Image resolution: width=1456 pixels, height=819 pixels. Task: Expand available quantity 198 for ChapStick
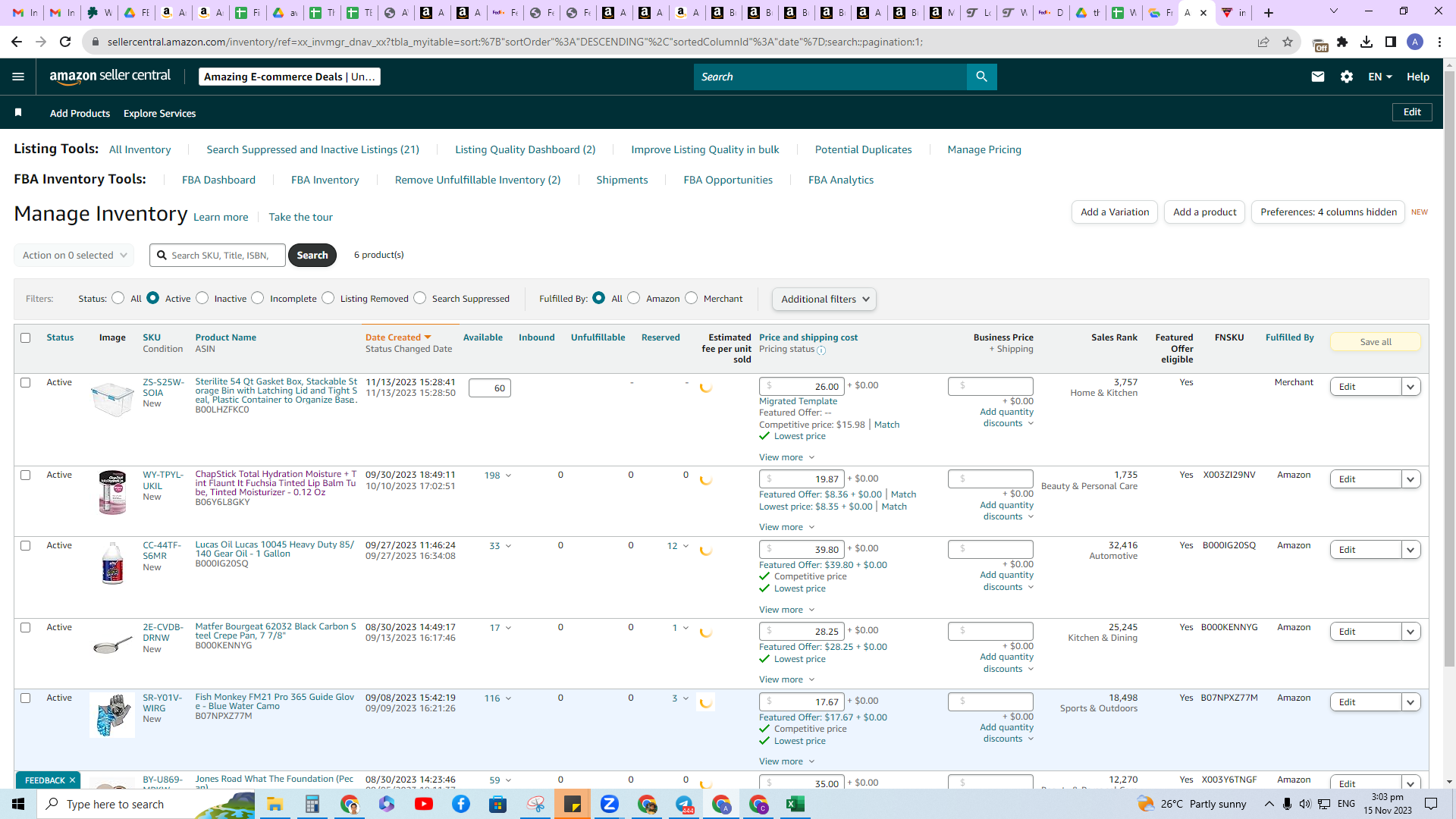(497, 475)
